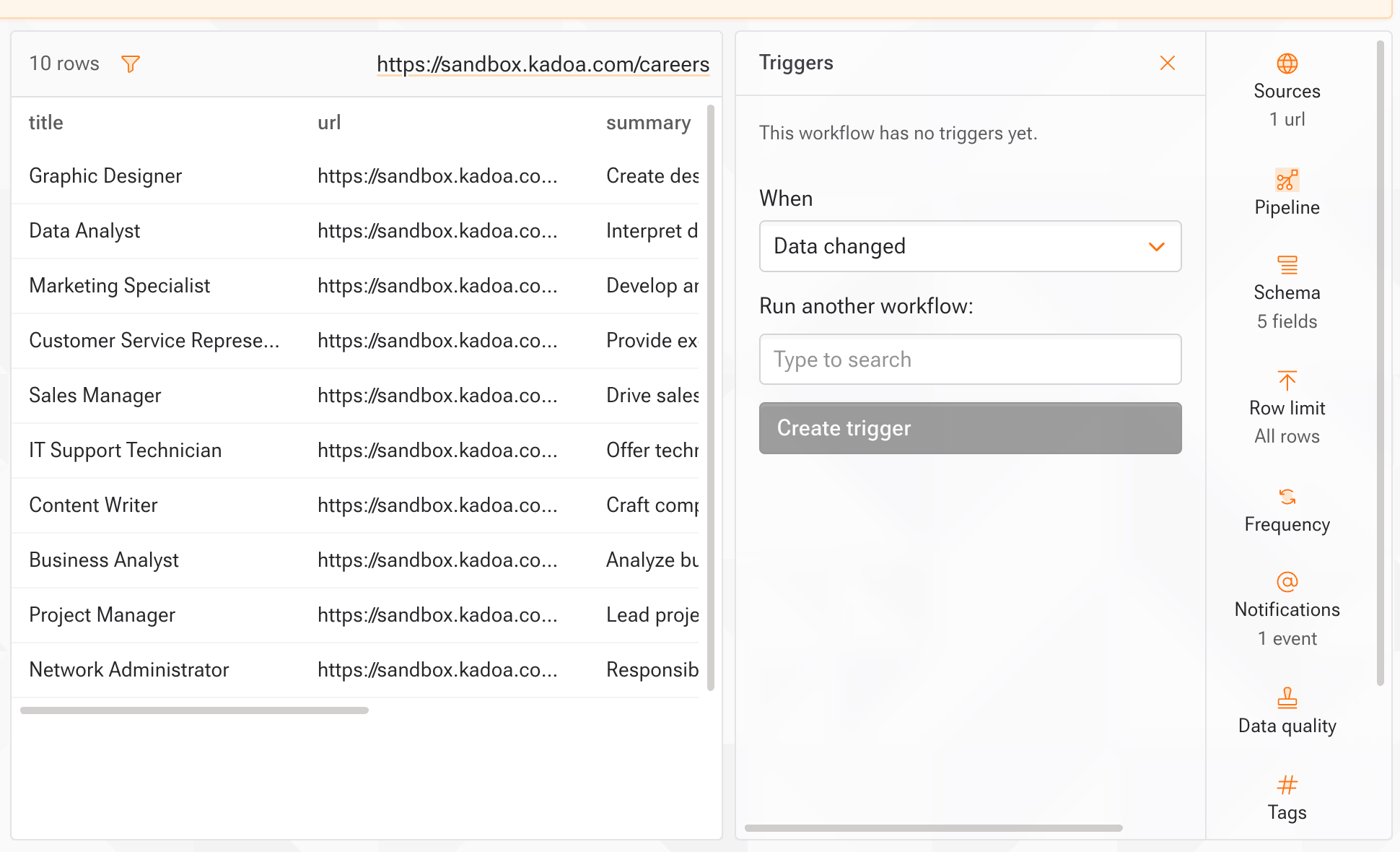Click the Create trigger button
Image resolution: width=1400 pixels, height=852 pixels.
(x=970, y=428)
